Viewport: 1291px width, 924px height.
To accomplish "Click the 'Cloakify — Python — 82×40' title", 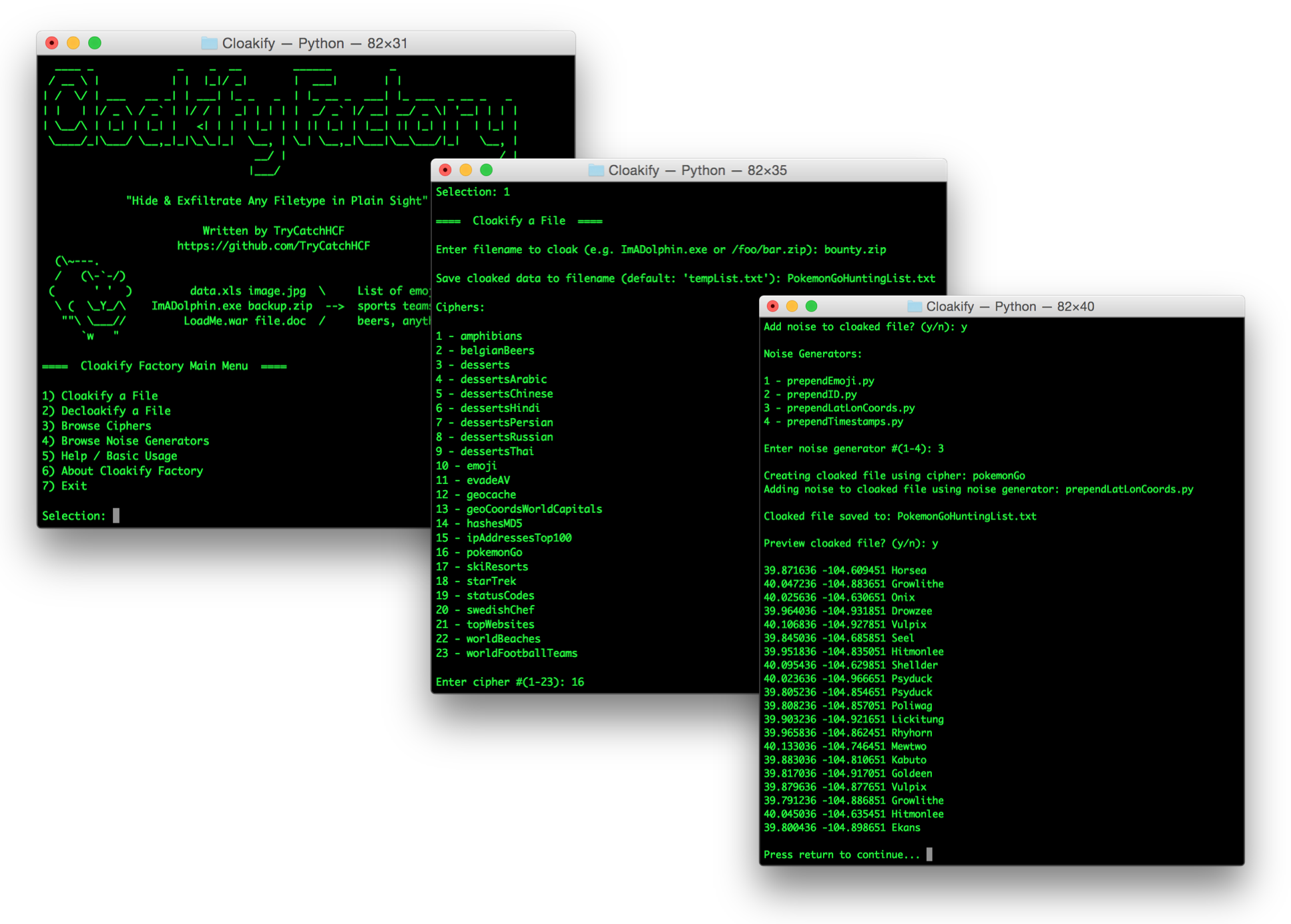I will point(1010,306).
